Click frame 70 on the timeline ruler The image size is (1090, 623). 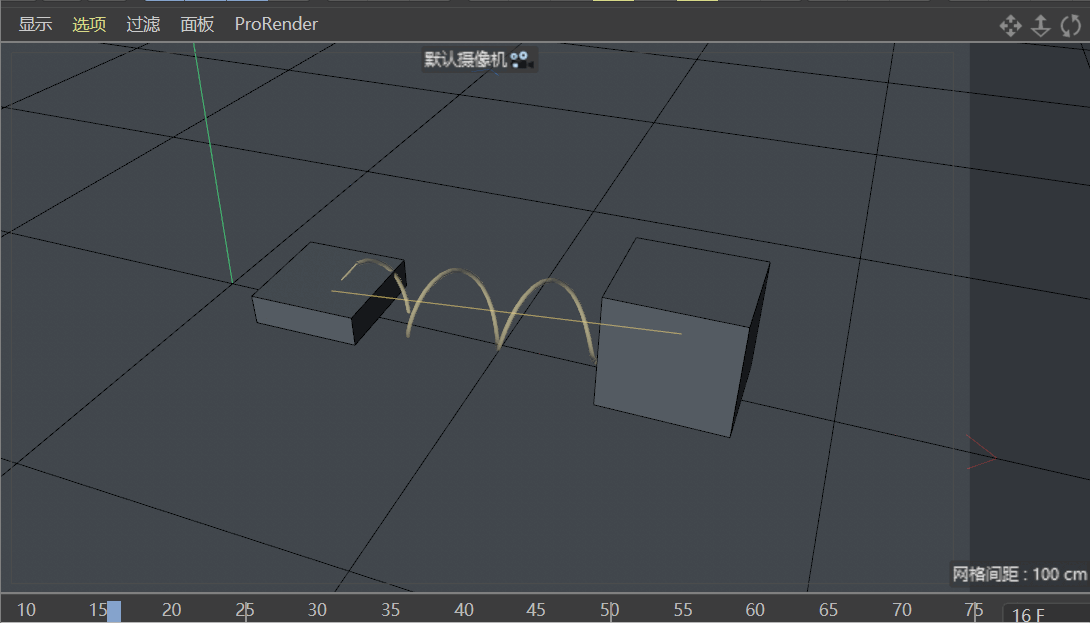click(902, 610)
